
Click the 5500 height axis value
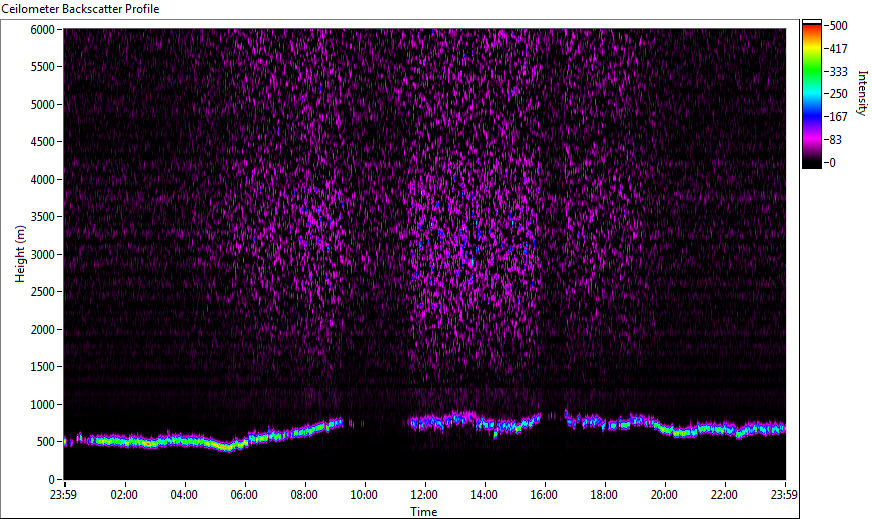tap(43, 67)
